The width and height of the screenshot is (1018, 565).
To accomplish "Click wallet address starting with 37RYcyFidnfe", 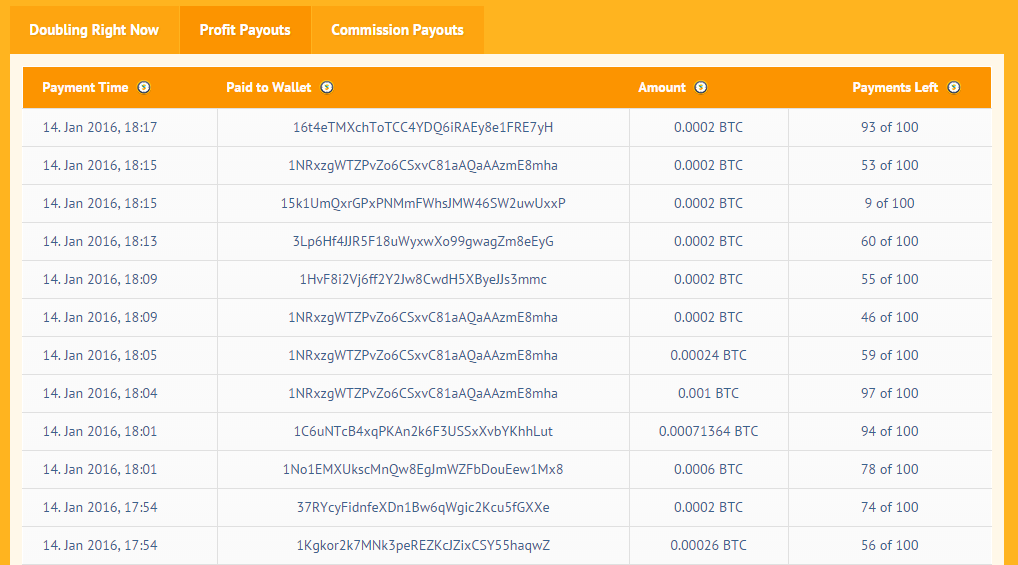I will point(423,508).
